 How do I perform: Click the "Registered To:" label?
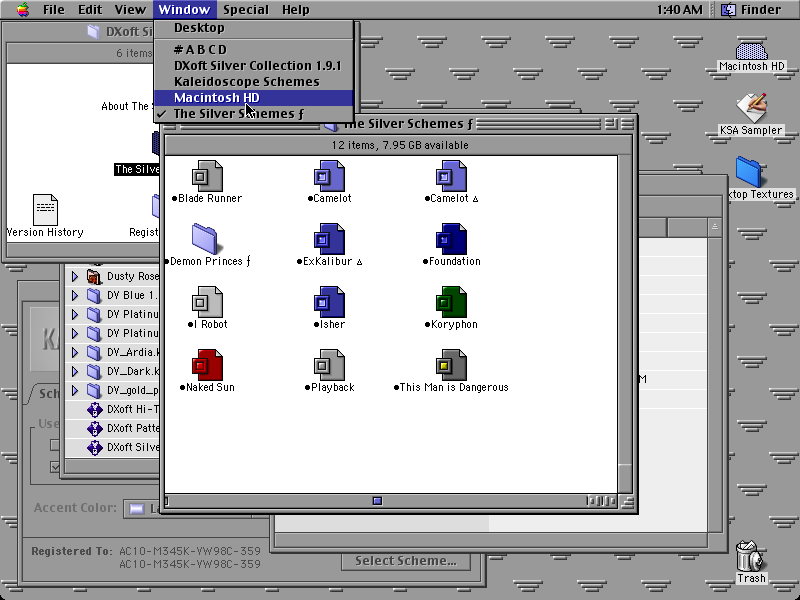point(71,551)
